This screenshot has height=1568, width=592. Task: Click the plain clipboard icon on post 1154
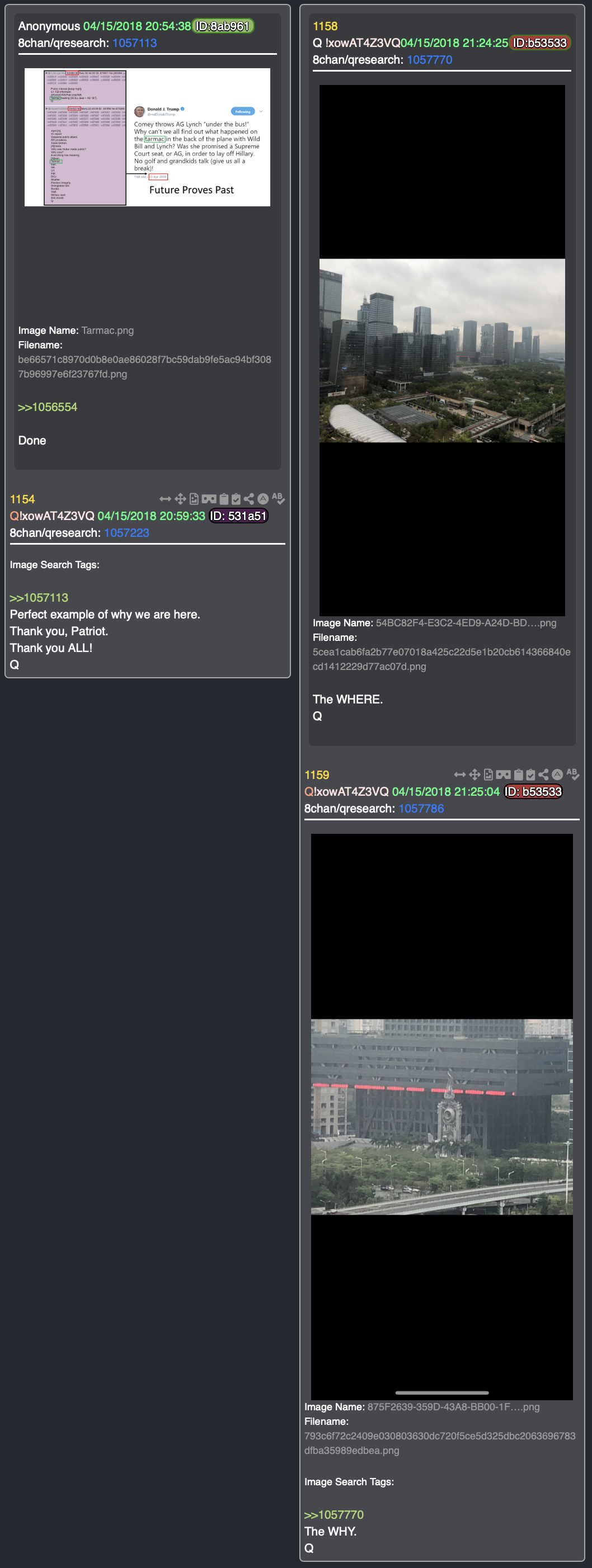[223, 499]
